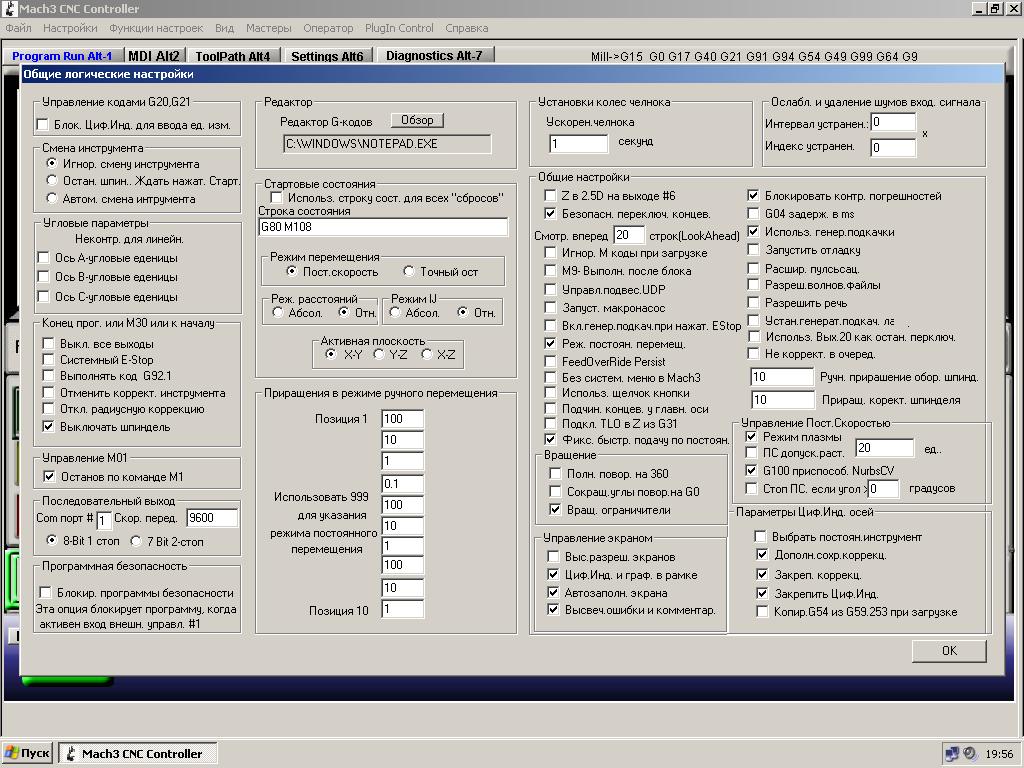Toggle Блокировать контр. погрешностей checkbox
1024x768 pixels.
[x=753, y=195]
